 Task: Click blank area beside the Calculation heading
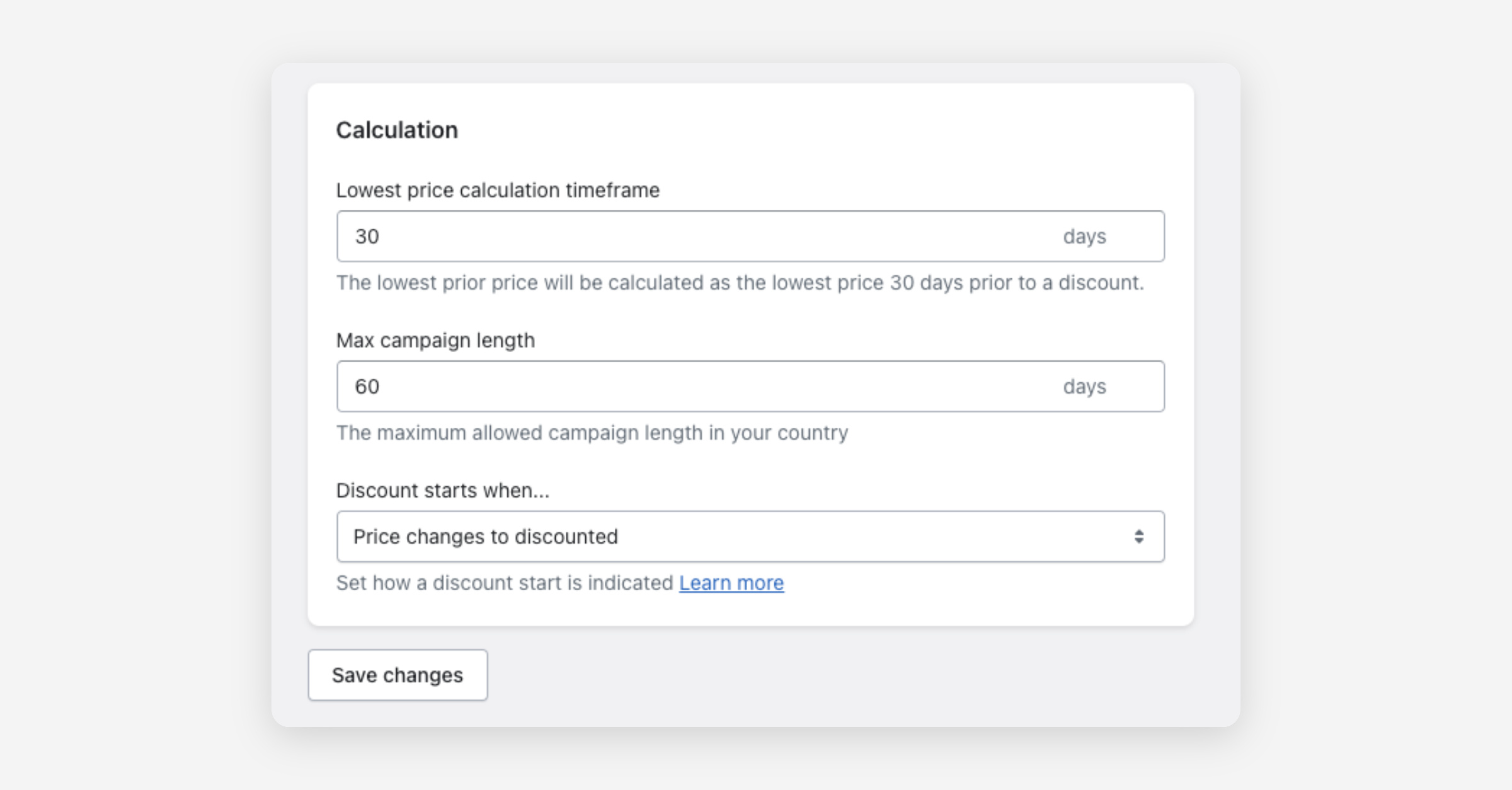(819, 130)
